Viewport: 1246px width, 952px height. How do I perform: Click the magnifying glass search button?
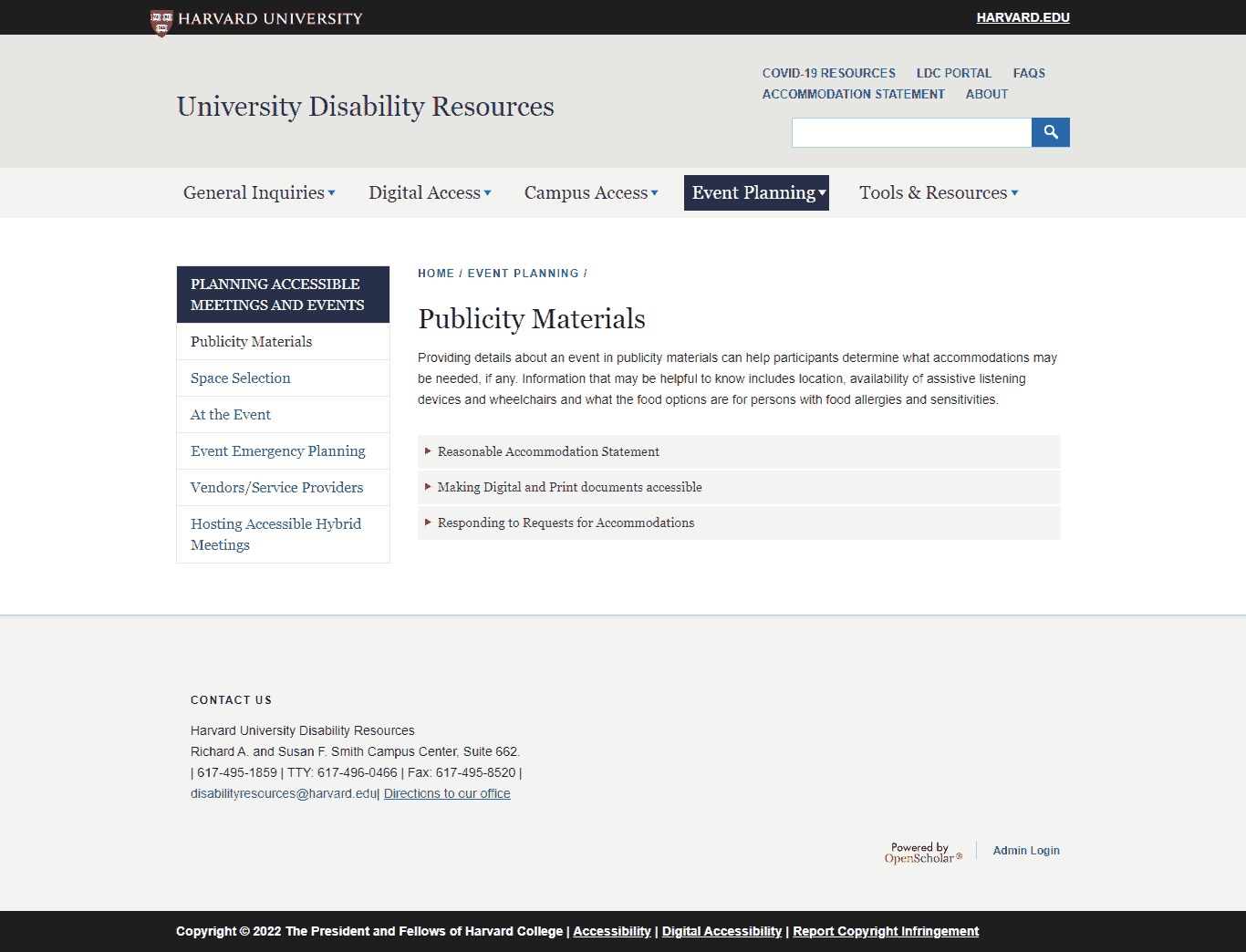click(x=1050, y=132)
